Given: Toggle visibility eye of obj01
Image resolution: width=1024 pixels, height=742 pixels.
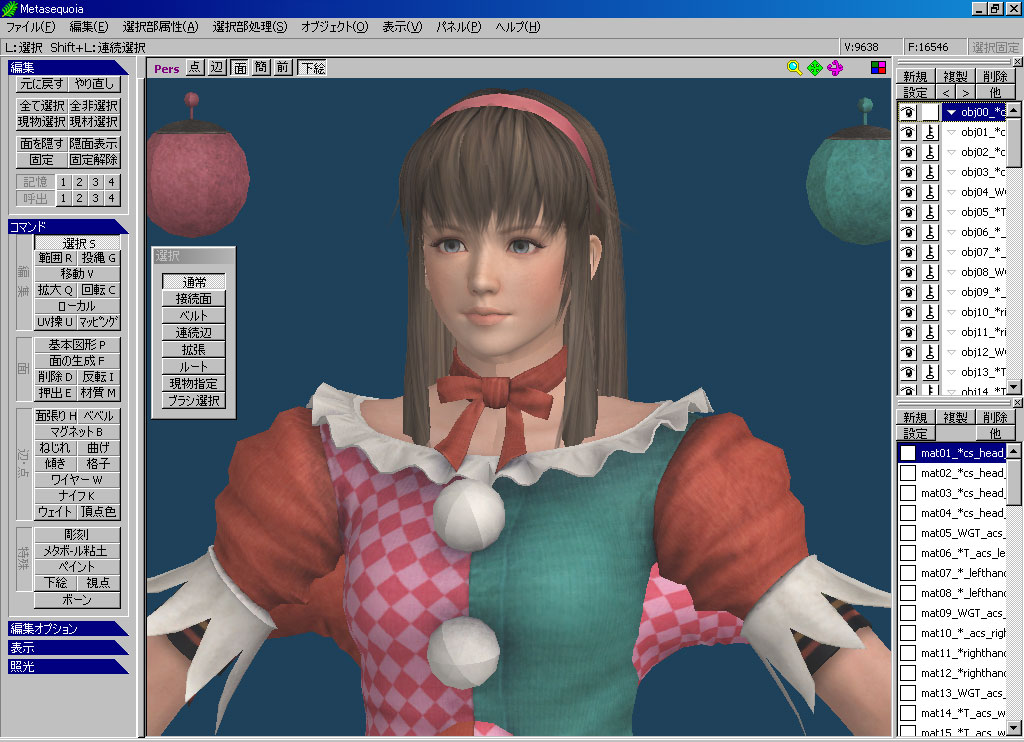Looking at the screenshot, I should point(908,133).
